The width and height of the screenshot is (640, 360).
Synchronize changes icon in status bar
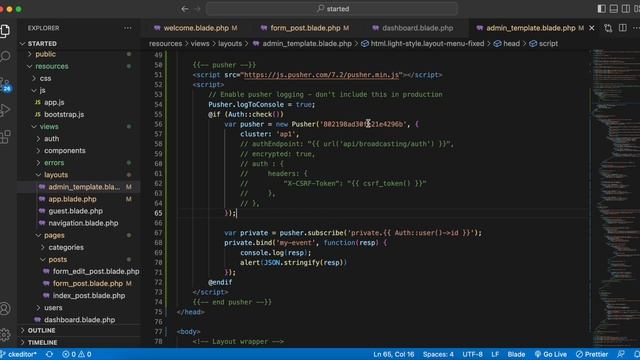[x=49, y=354]
